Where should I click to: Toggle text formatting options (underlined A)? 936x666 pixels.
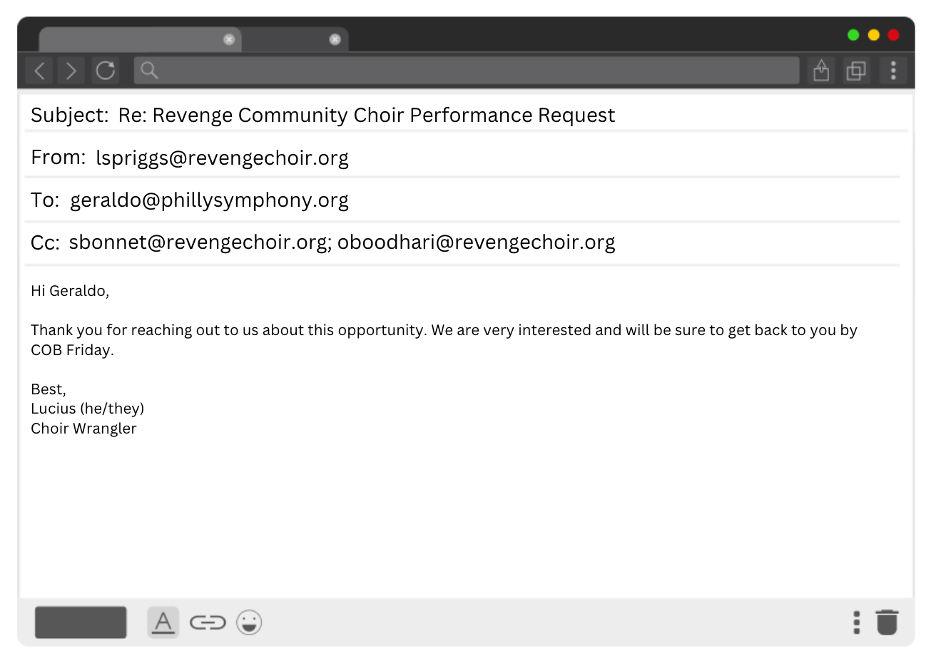tap(163, 623)
